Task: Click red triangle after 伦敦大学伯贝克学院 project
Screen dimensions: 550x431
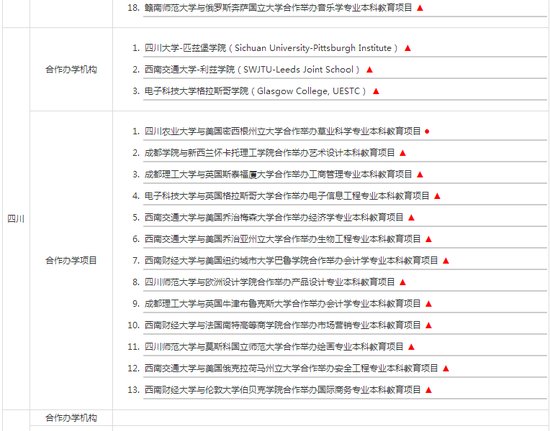Action: 428,390
